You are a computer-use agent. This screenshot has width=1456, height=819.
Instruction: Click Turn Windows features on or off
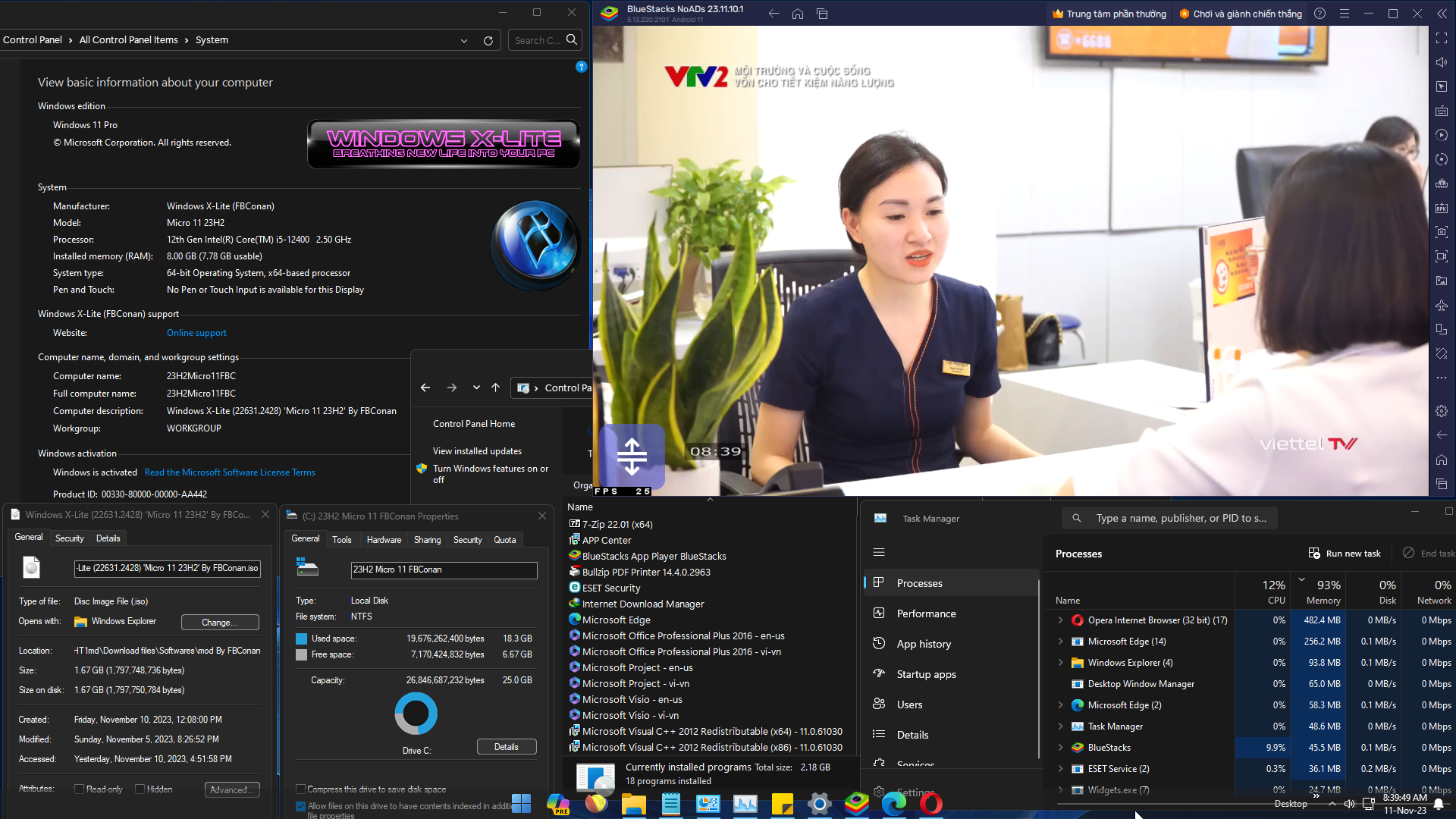click(x=491, y=474)
